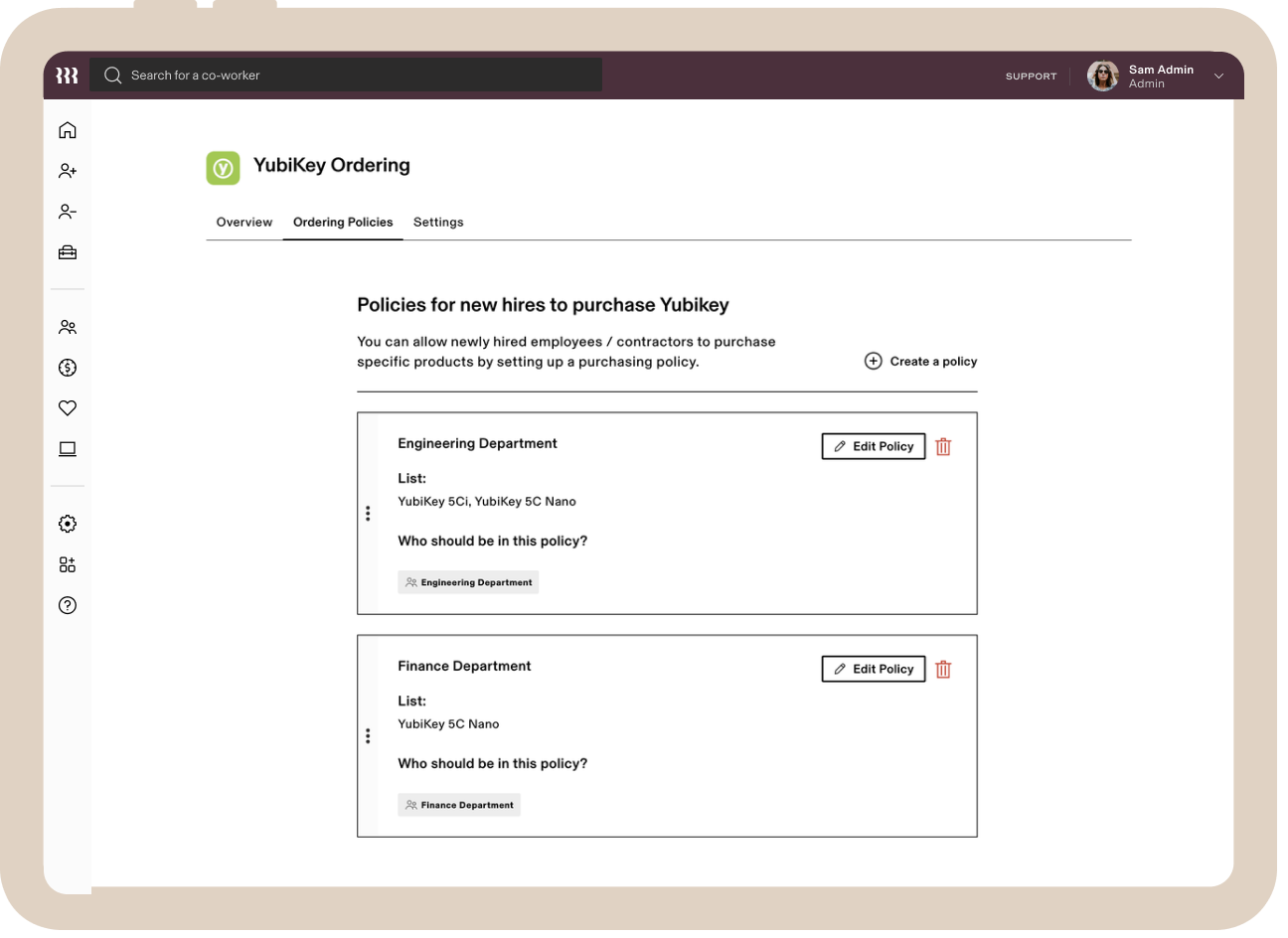
Task: Delete the Finance Department policy
Action: [x=943, y=670]
